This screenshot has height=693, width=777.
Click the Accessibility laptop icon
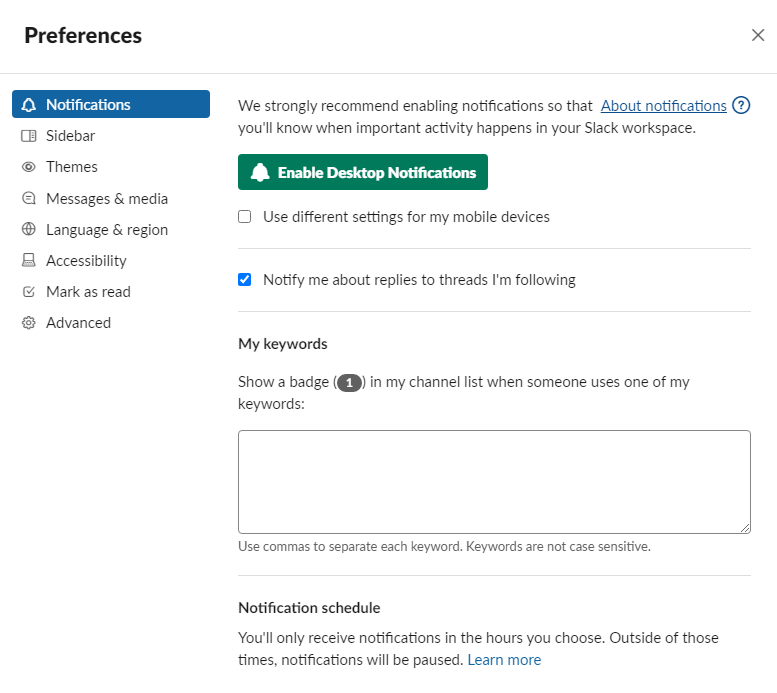(29, 261)
